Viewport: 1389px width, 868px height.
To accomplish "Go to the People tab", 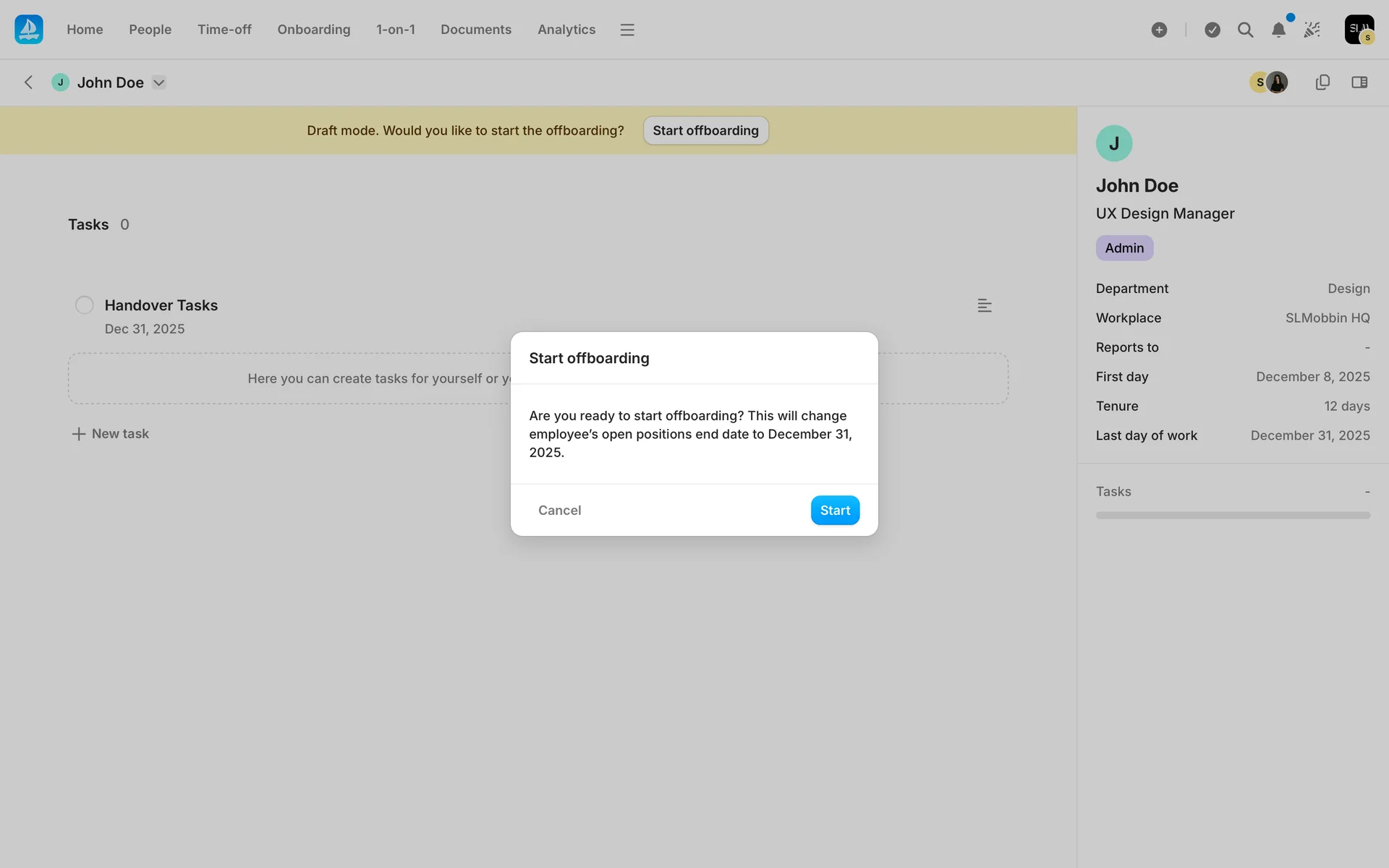I will coord(150,30).
